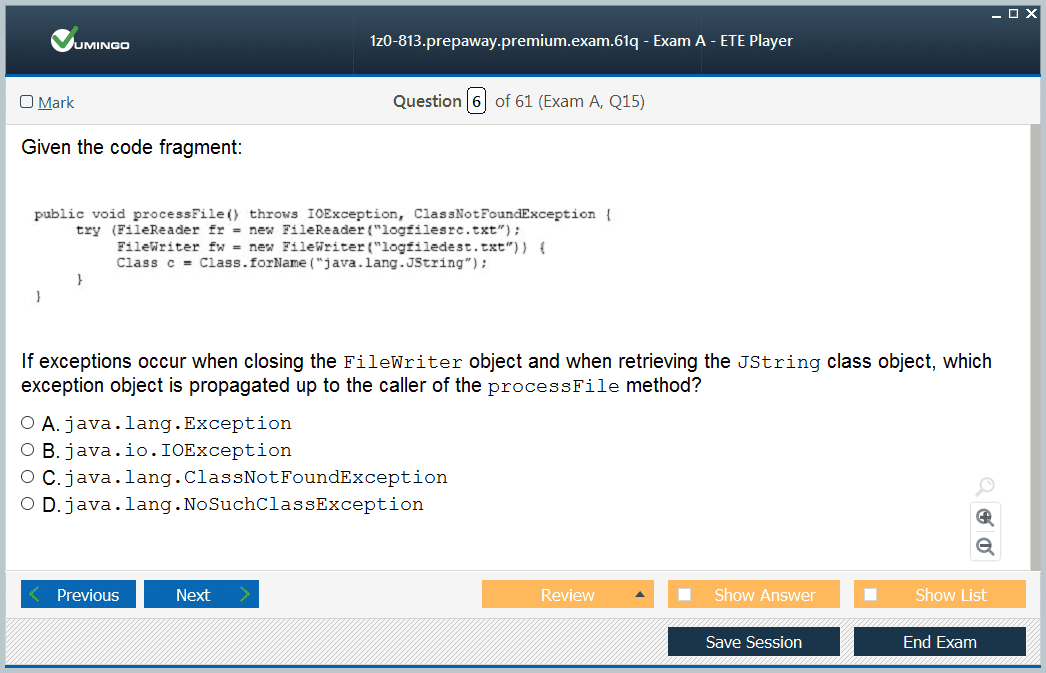Viewport: 1046px width, 673px height.
Task: Enable the Show List checkbox
Action: [x=871, y=594]
